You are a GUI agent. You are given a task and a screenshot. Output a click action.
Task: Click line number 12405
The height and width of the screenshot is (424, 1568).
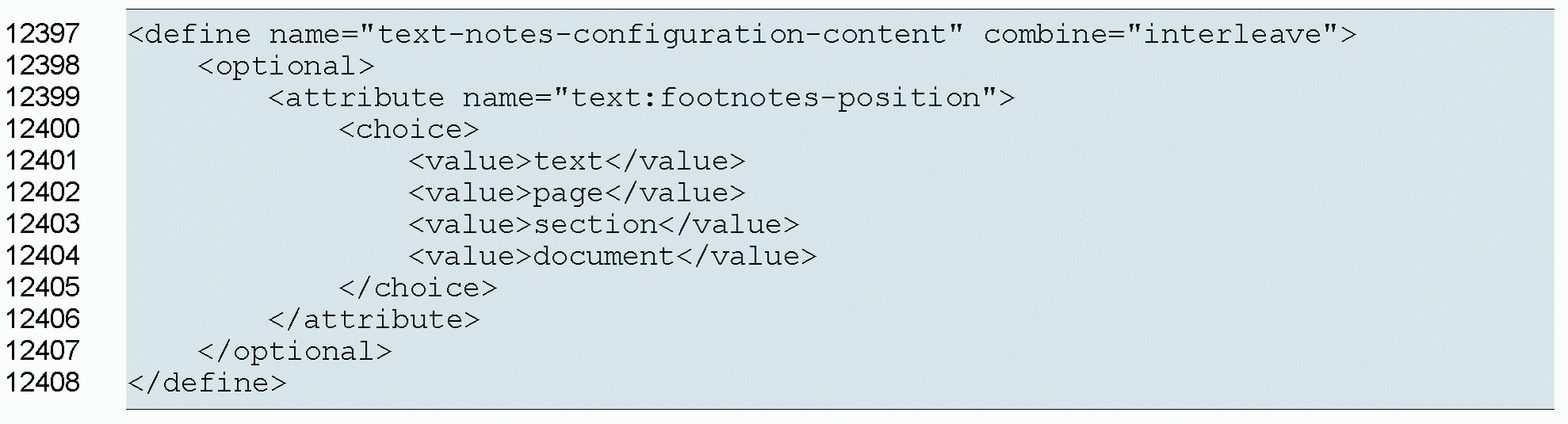(x=43, y=288)
